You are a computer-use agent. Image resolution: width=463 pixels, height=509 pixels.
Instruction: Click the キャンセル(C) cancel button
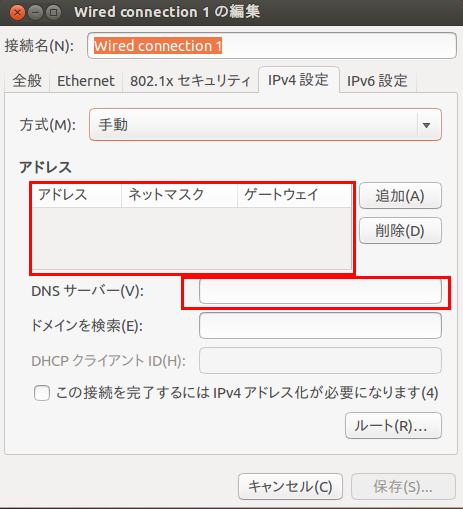[x=290, y=487]
